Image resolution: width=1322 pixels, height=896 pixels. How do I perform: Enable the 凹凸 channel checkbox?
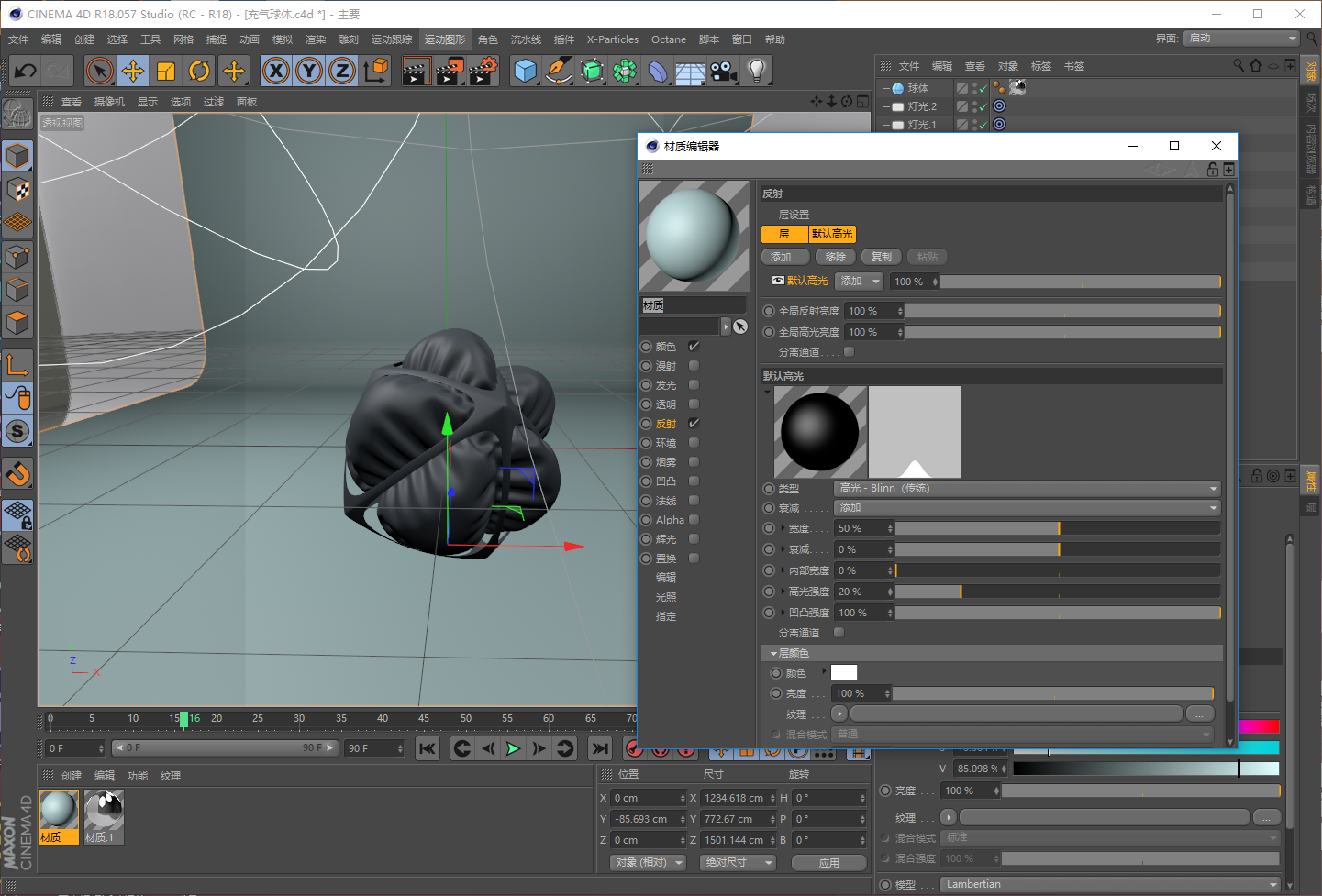[694, 481]
